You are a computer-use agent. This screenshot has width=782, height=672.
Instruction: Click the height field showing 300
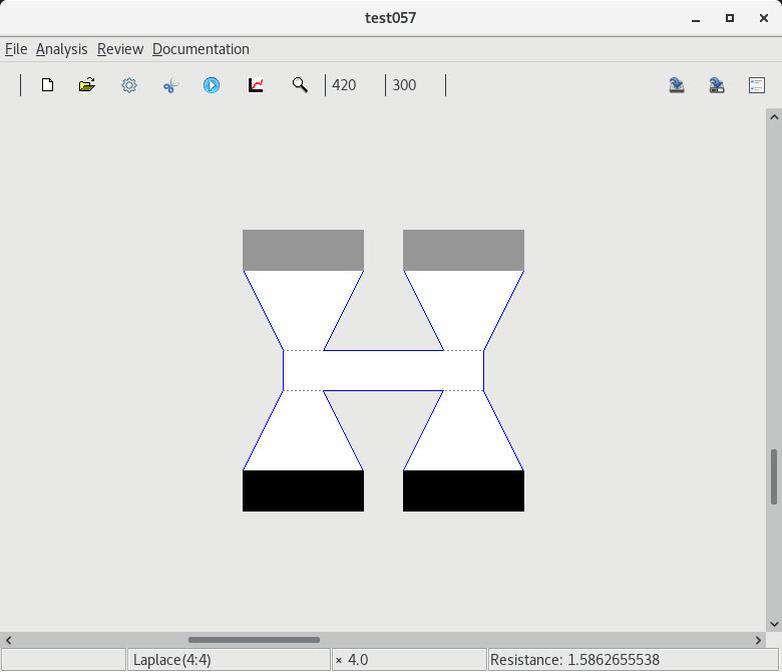click(414, 85)
